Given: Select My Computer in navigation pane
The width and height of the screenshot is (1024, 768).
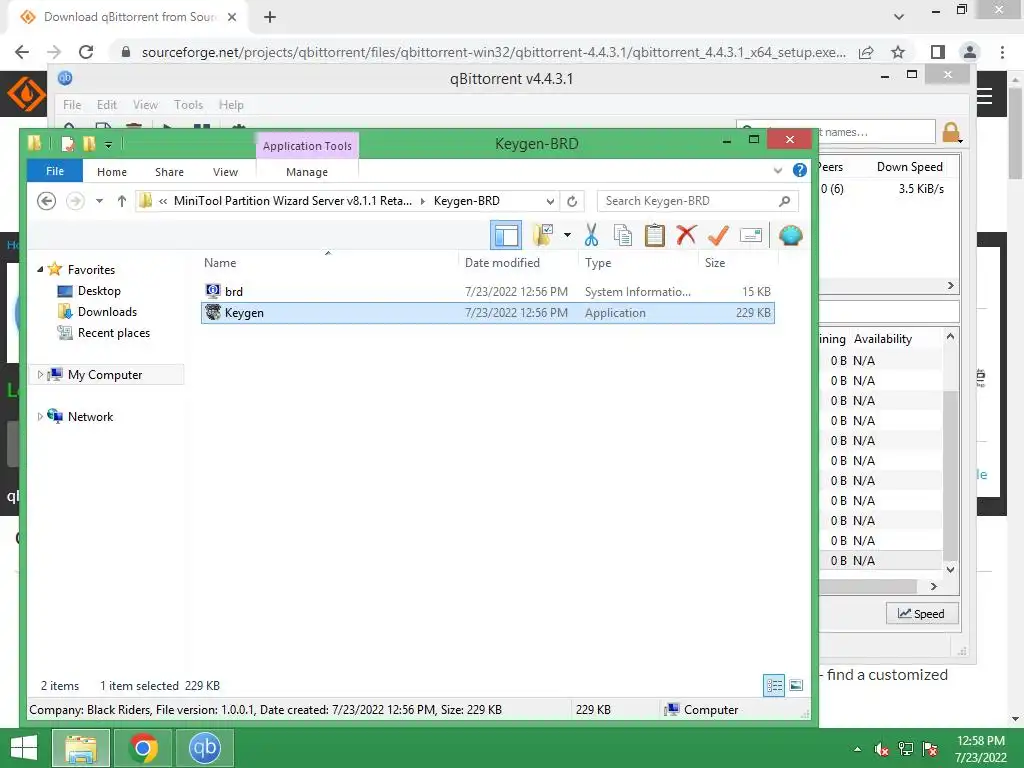Looking at the screenshot, I should 104,374.
